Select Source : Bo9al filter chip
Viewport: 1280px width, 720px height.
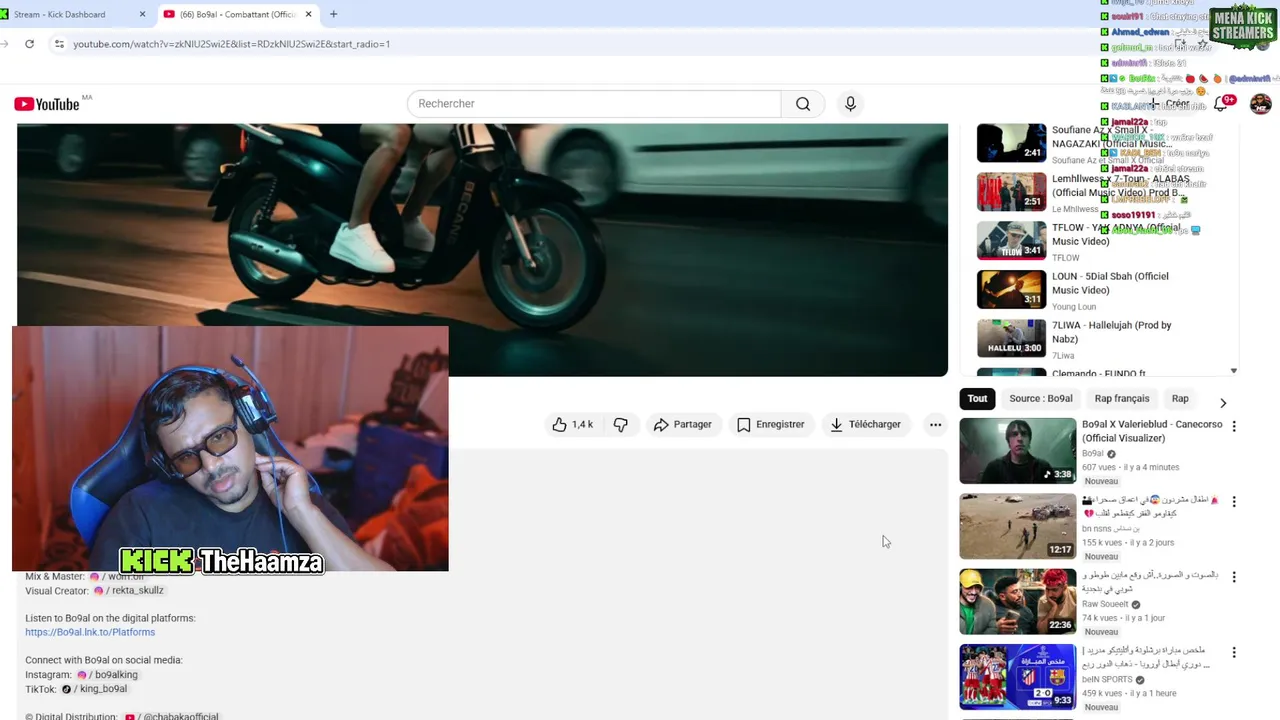1040,398
